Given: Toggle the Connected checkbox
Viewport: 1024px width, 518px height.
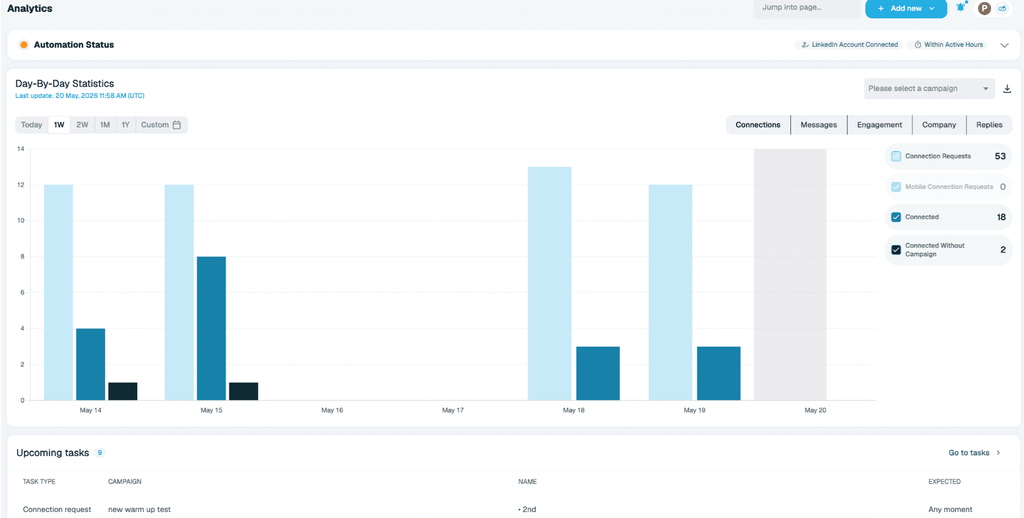Looking at the screenshot, I should point(896,217).
